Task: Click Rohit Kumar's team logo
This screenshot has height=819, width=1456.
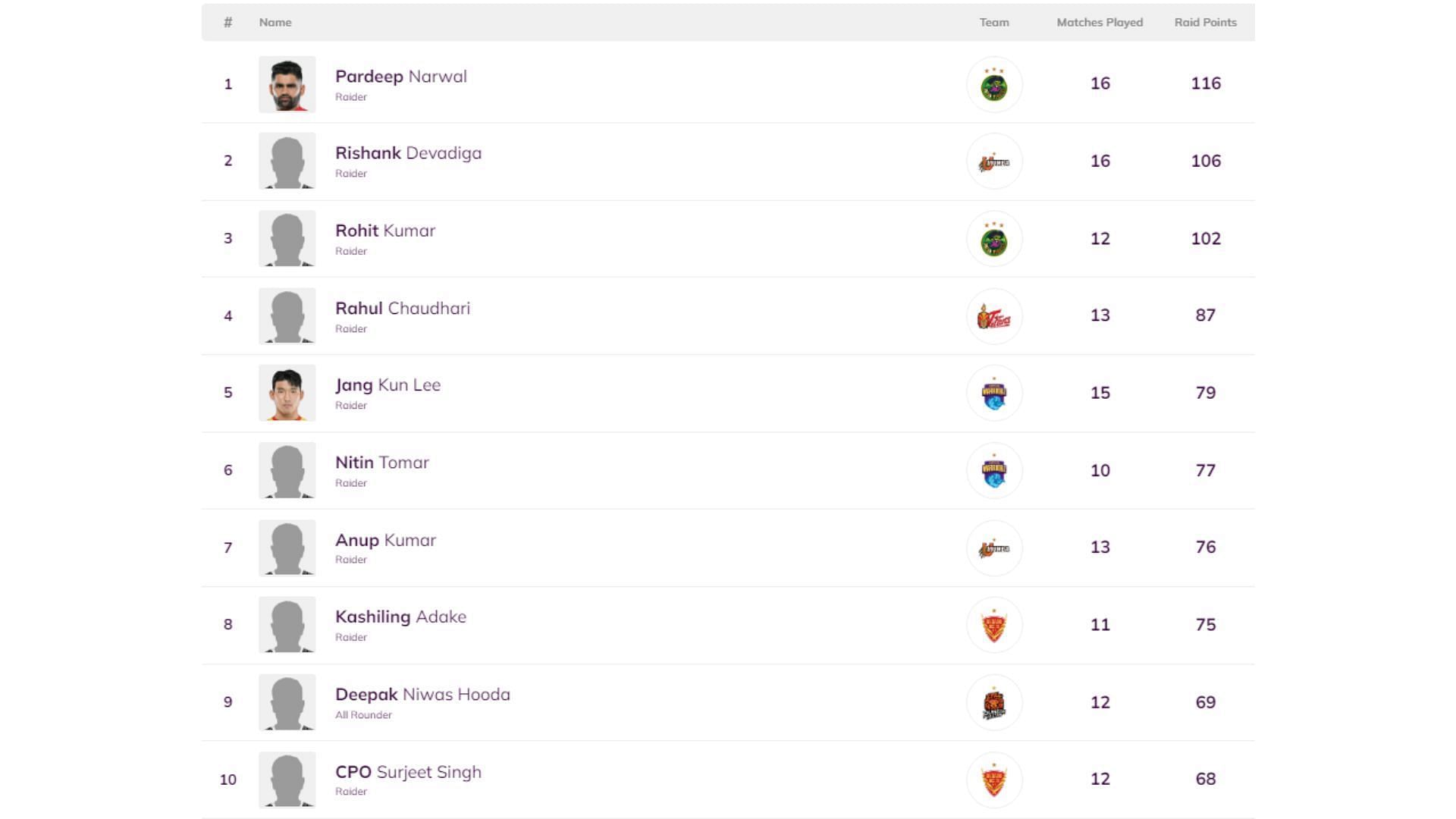Action: coord(994,239)
